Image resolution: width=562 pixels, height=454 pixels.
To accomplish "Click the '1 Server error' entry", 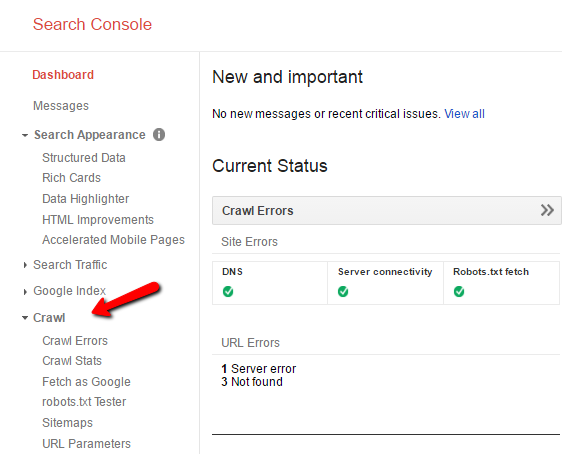I will point(259,369).
